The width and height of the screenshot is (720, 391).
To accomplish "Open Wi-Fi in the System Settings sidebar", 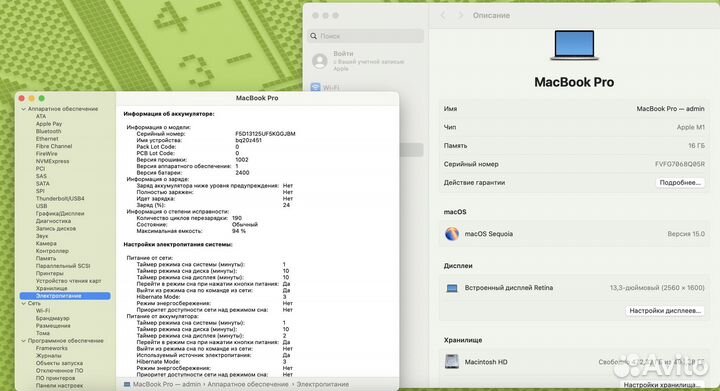I will [326, 87].
